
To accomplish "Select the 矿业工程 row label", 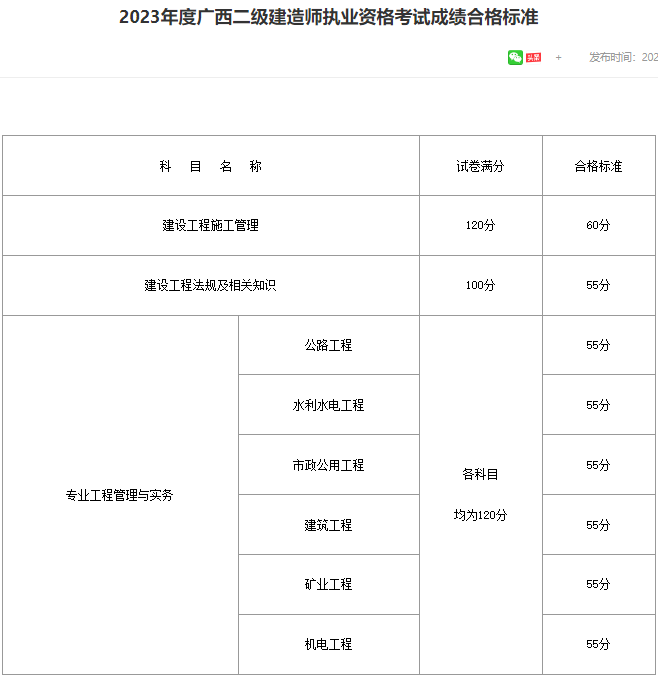I will click(x=329, y=584).
